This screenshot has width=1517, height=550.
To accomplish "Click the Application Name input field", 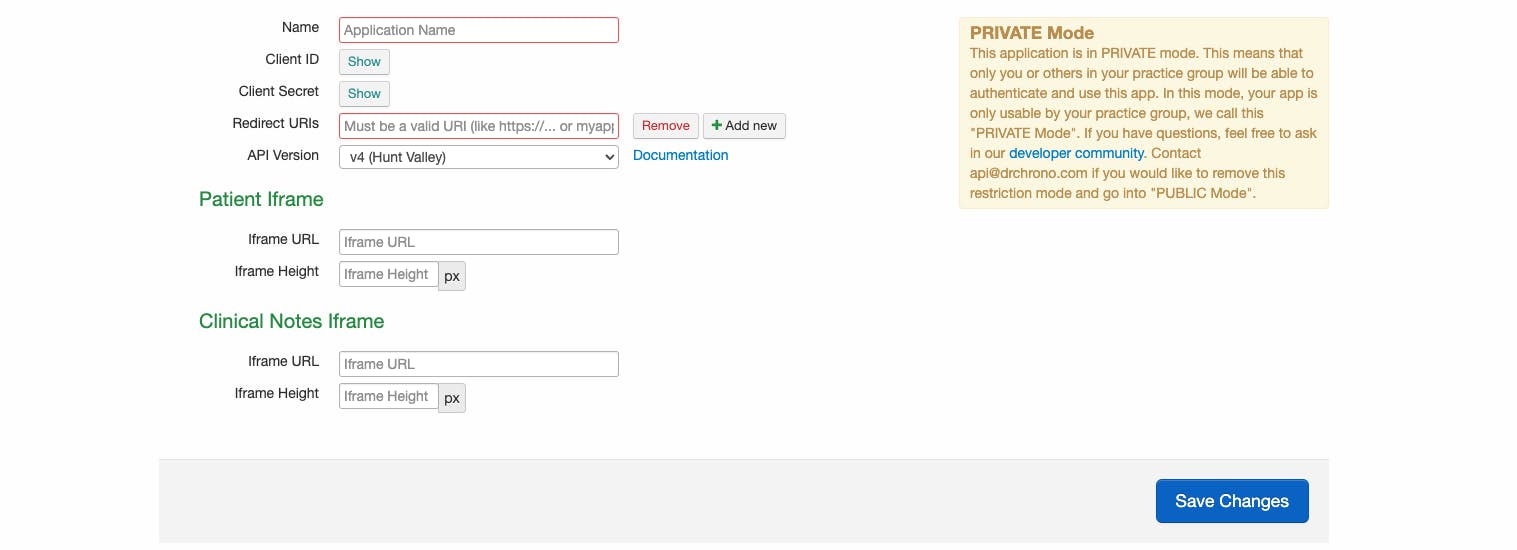I will click(478, 30).
